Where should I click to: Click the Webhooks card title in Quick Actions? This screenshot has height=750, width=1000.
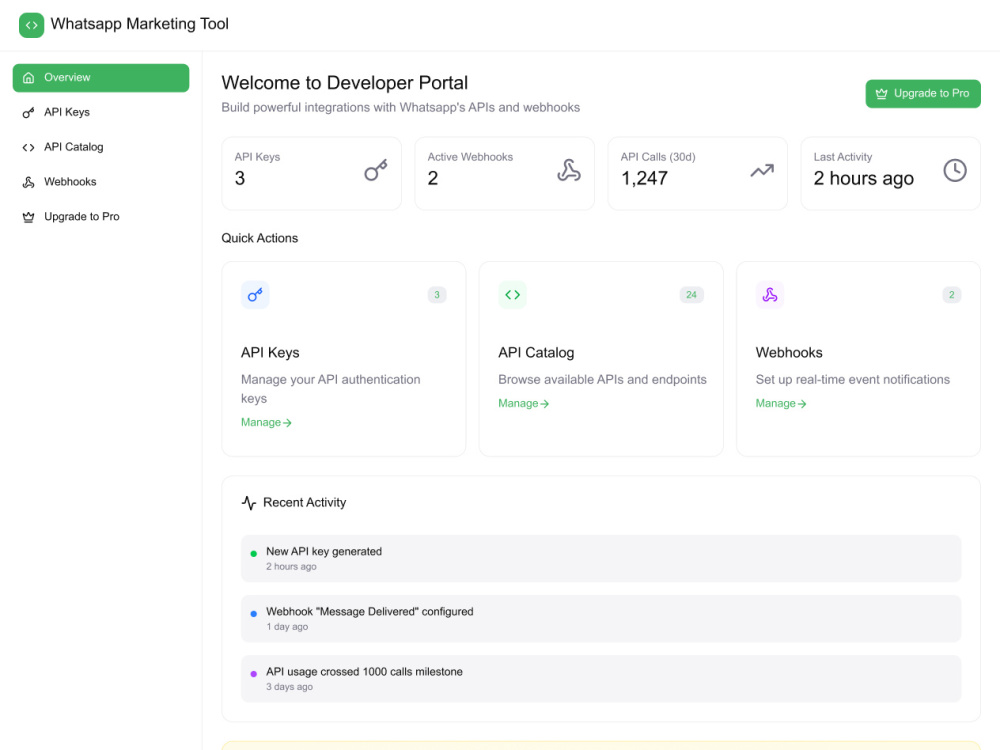coord(789,353)
